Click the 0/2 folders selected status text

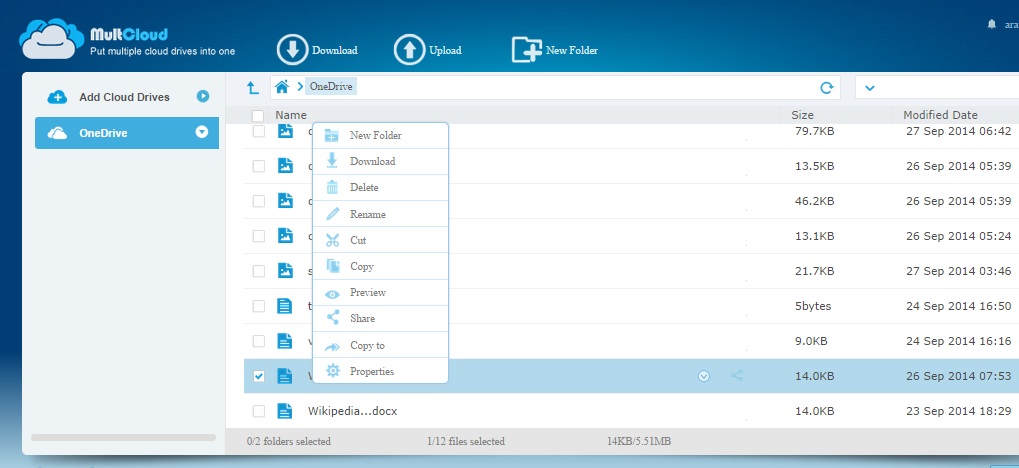tap(289, 441)
